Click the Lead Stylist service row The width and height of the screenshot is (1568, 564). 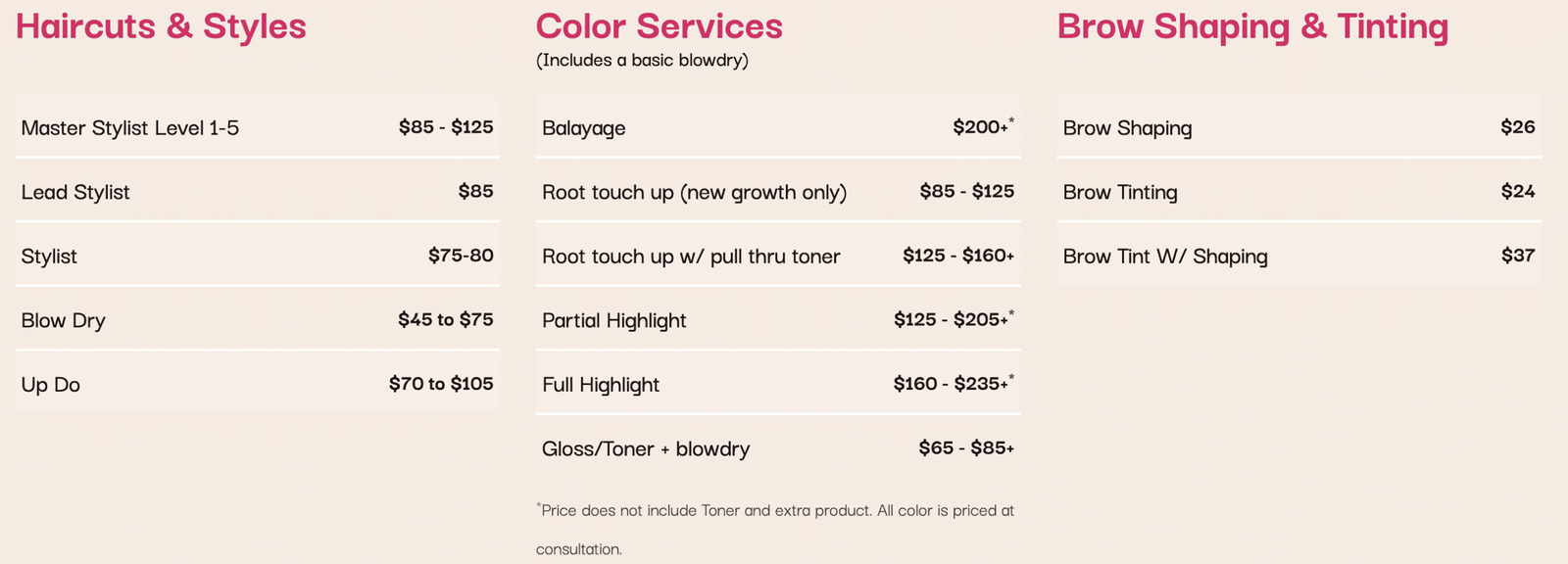[x=257, y=191]
